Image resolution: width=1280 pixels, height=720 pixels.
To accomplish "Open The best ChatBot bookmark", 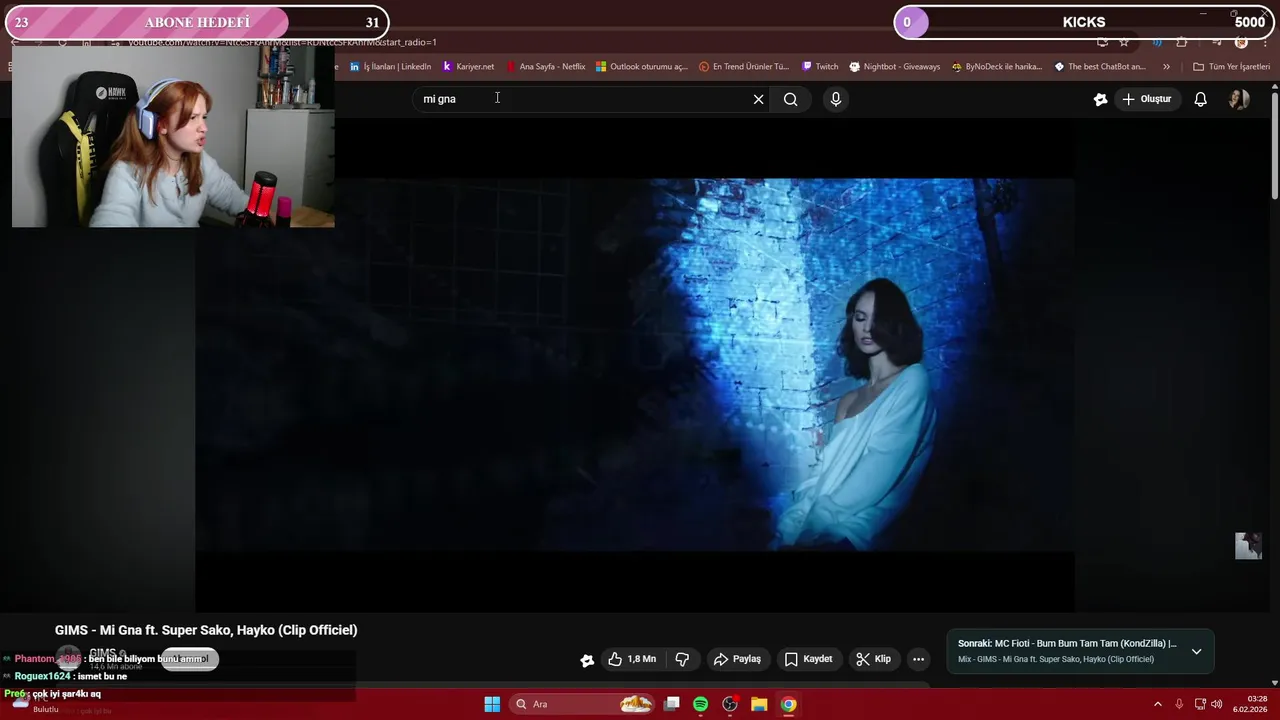I will (1100, 67).
